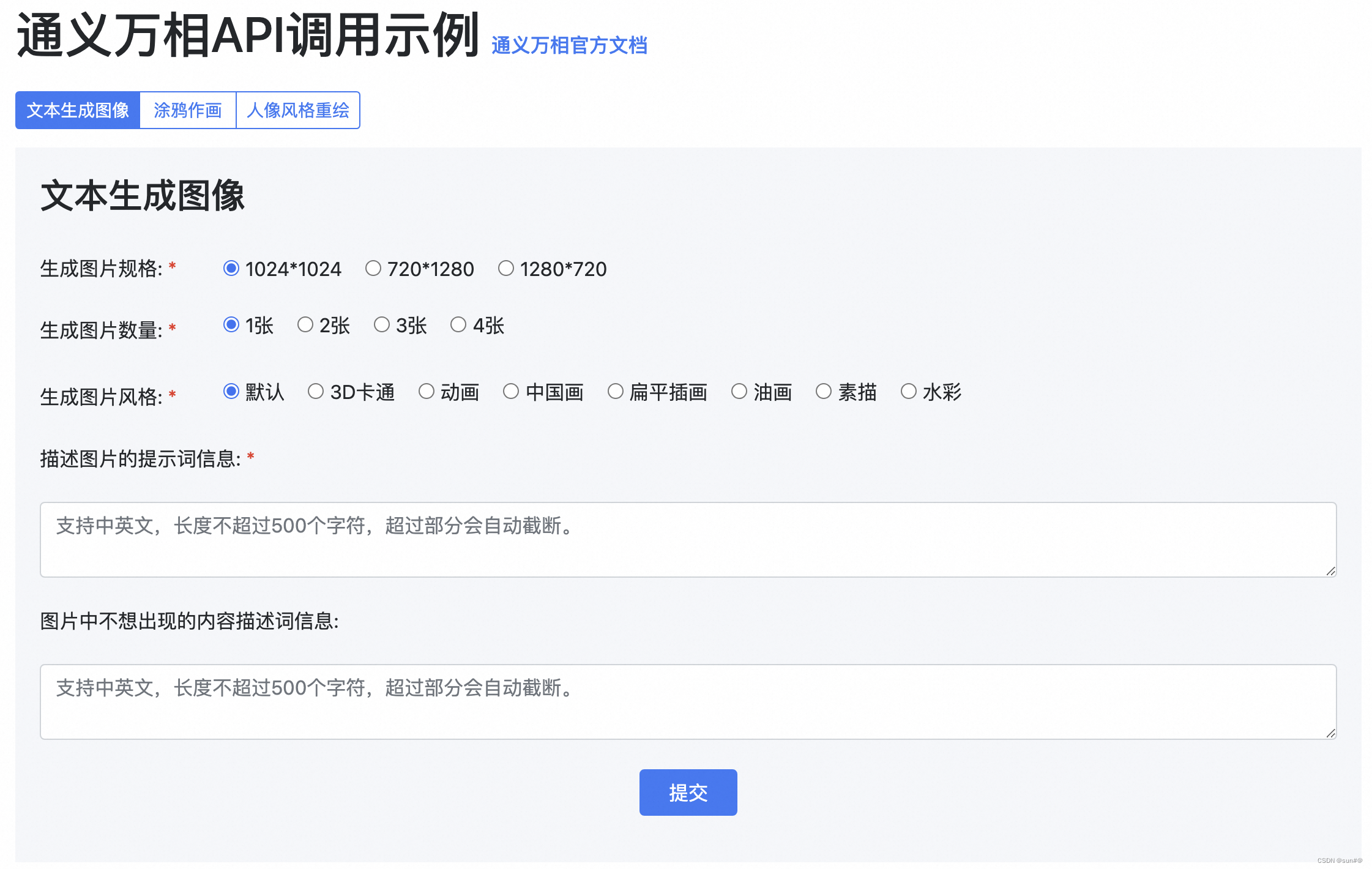Open the 人像风格重绘 tab
The height and width of the screenshot is (869, 1372).
[298, 110]
